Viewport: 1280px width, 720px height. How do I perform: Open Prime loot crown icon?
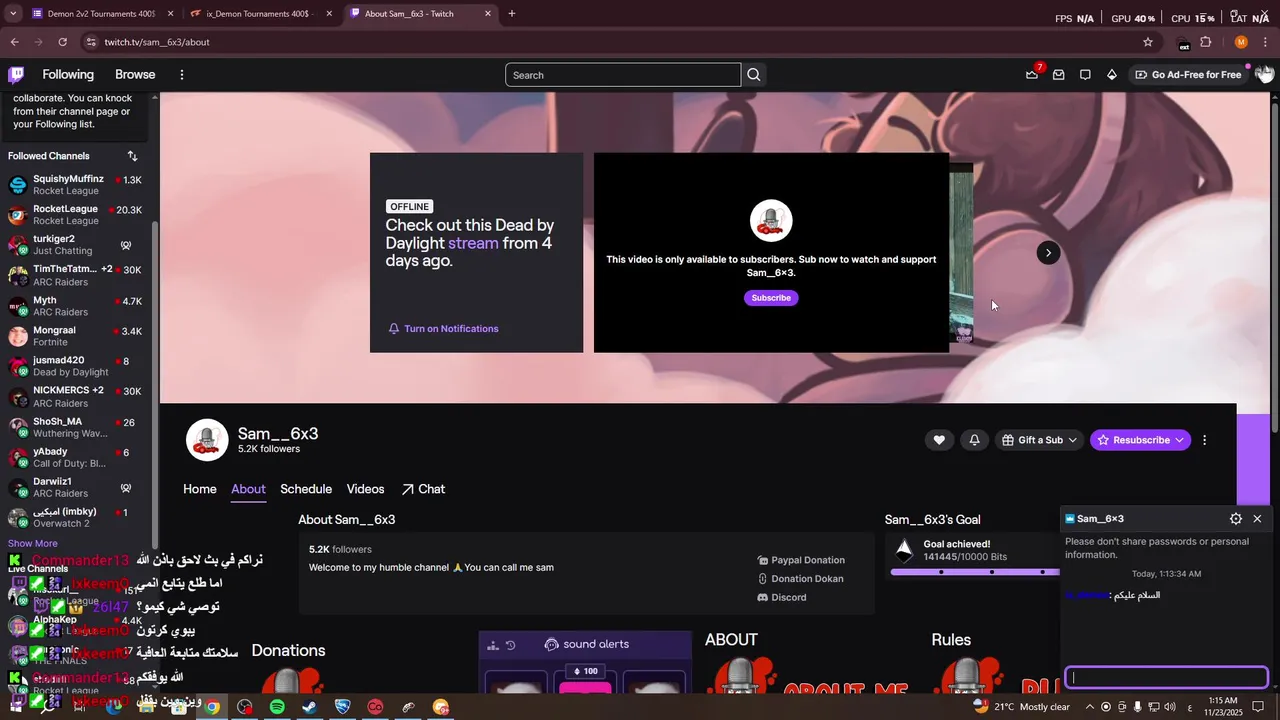tap(1032, 75)
